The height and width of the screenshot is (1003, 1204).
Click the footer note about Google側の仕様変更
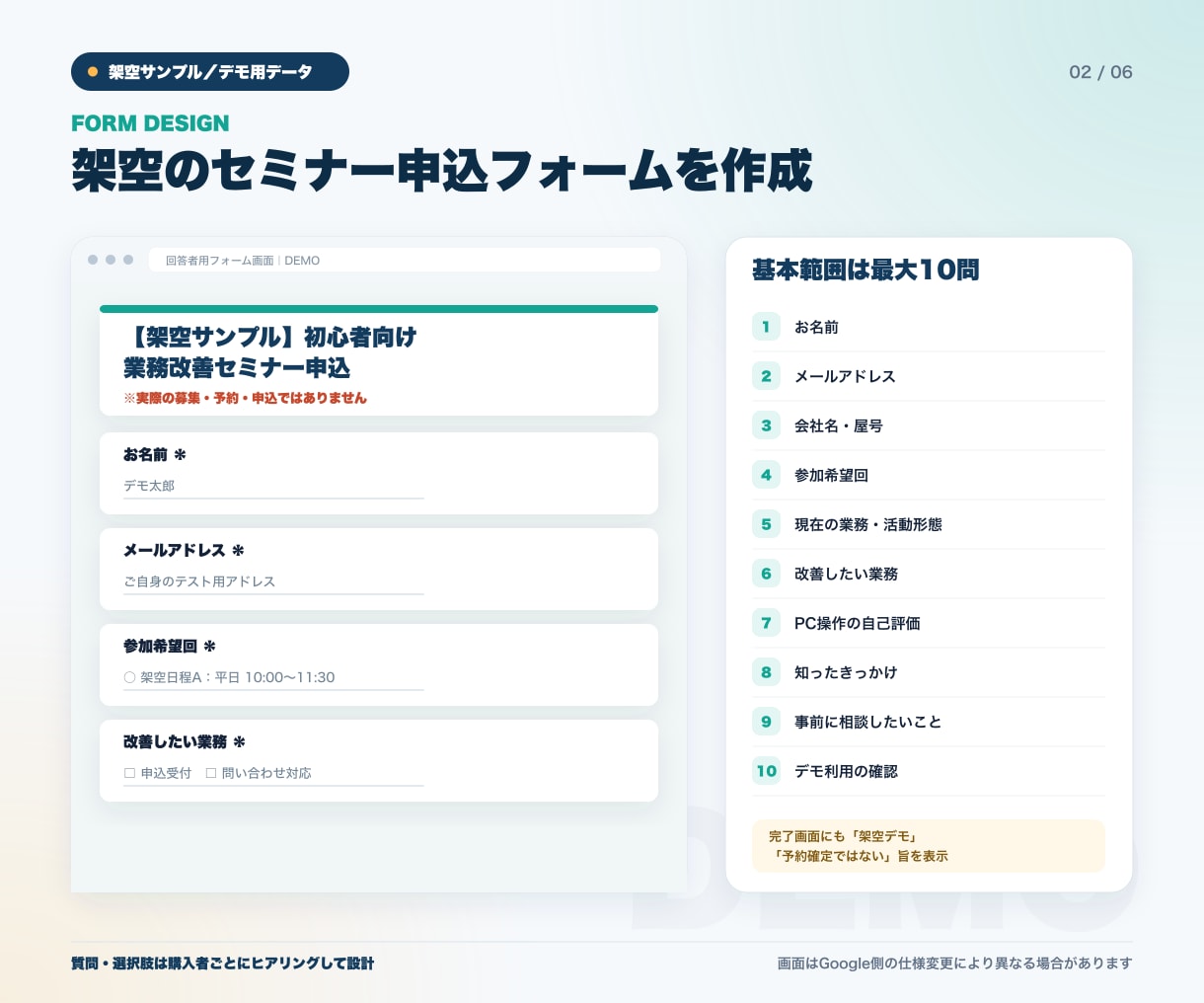click(954, 963)
